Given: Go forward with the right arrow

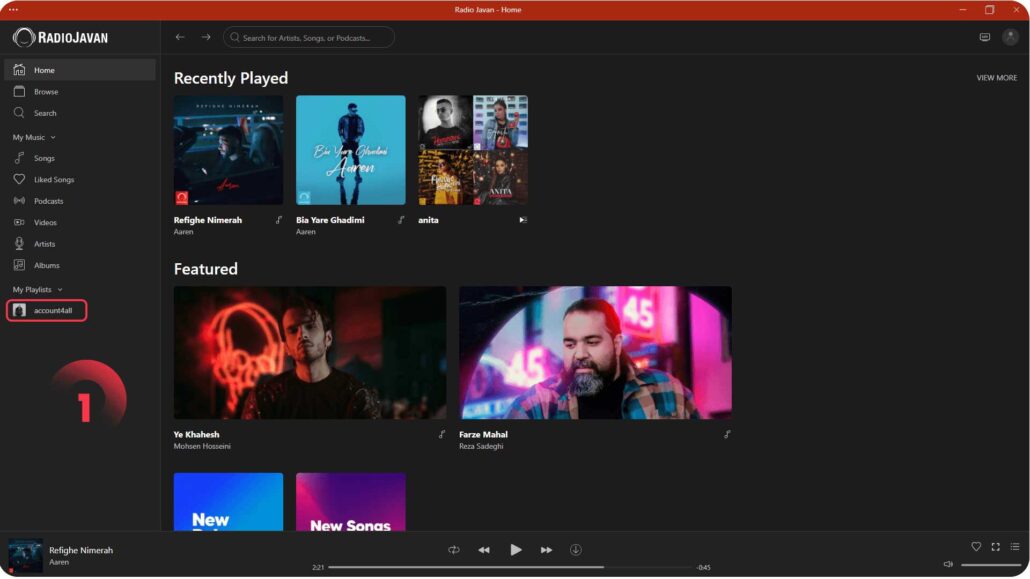Looking at the screenshot, I should pos(206,37).
